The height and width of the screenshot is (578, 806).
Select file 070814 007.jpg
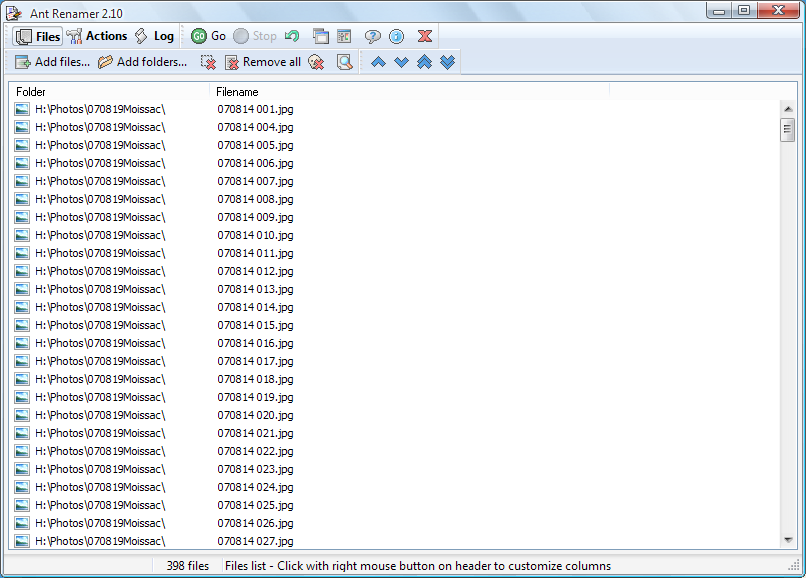[255, 181]
